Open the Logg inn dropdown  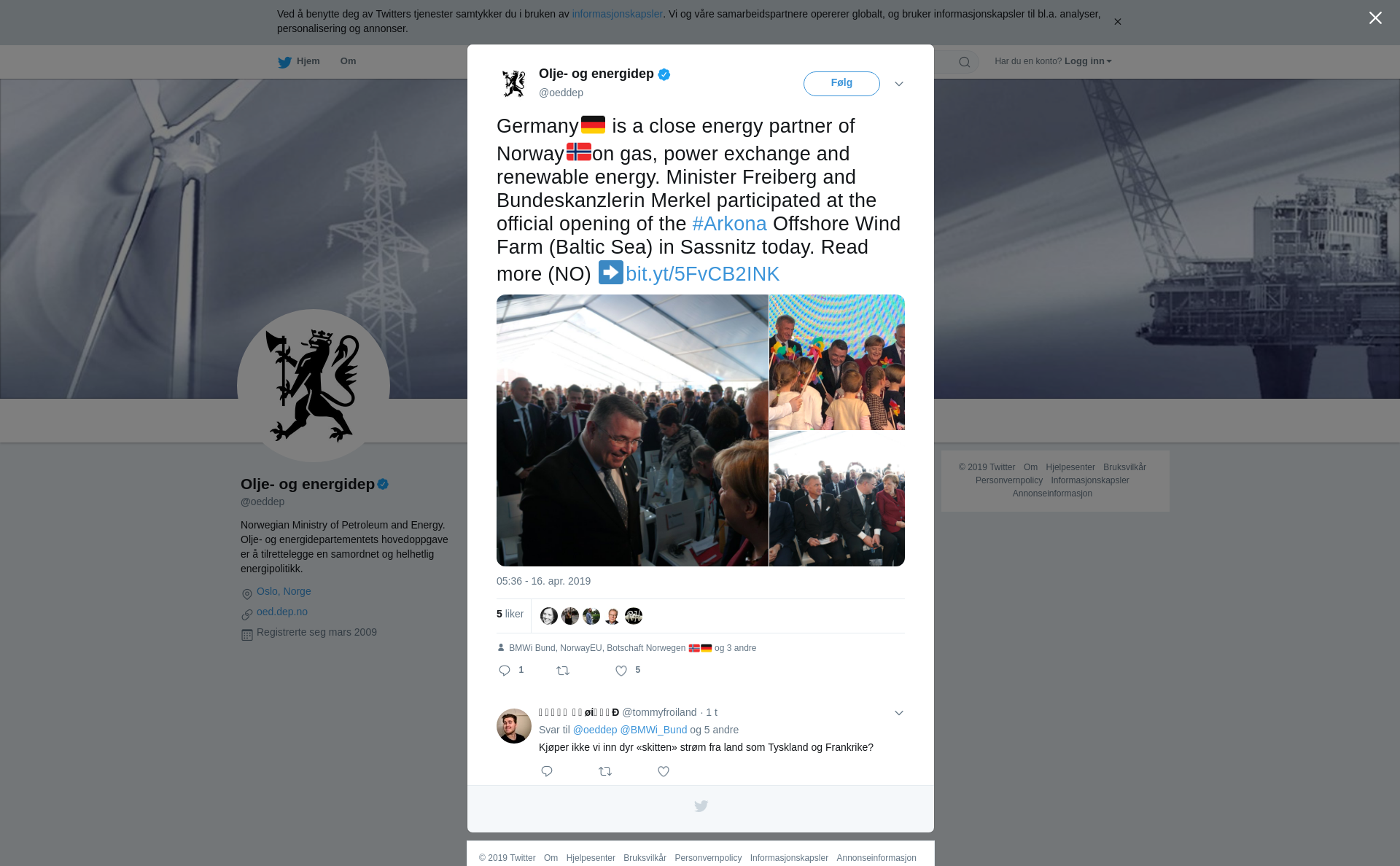[x=1088, y=61]
